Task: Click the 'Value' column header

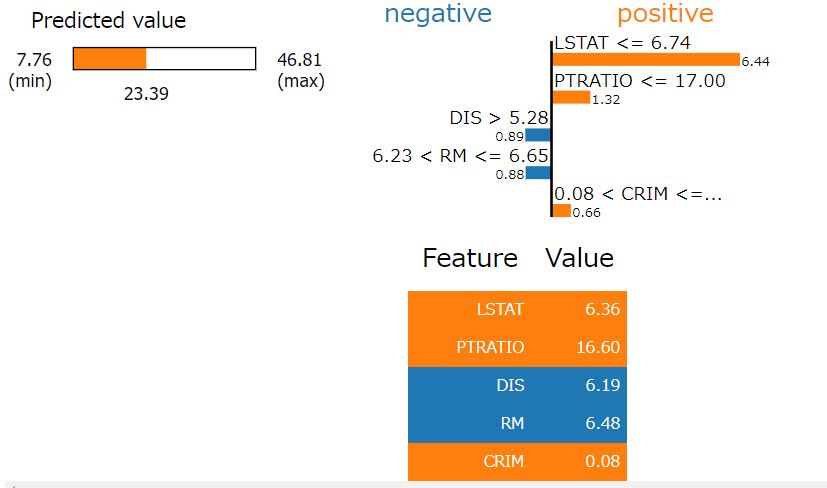Action: point(580,258)
